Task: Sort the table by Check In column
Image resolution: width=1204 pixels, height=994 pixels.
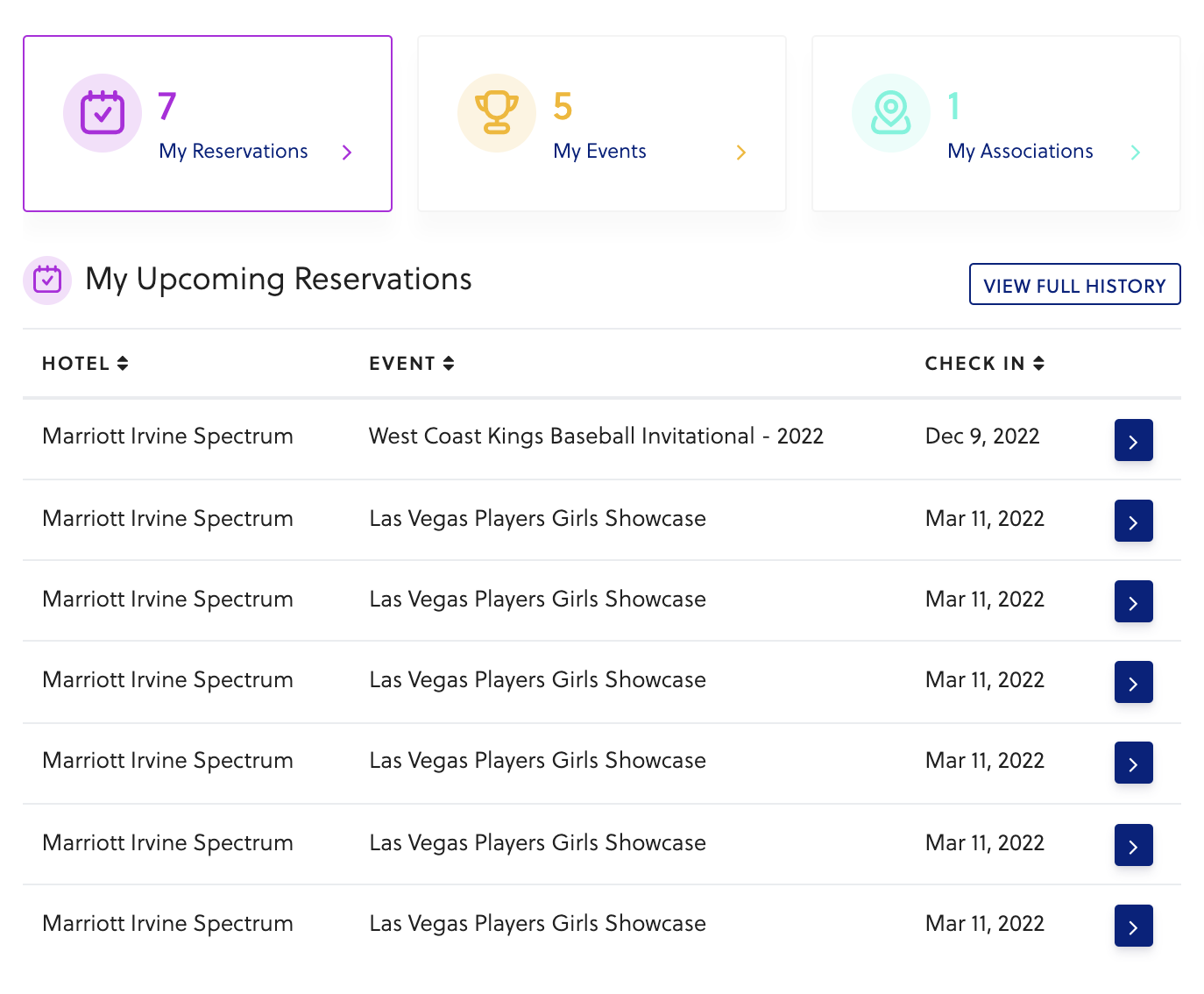Action: tap(984, 364)
